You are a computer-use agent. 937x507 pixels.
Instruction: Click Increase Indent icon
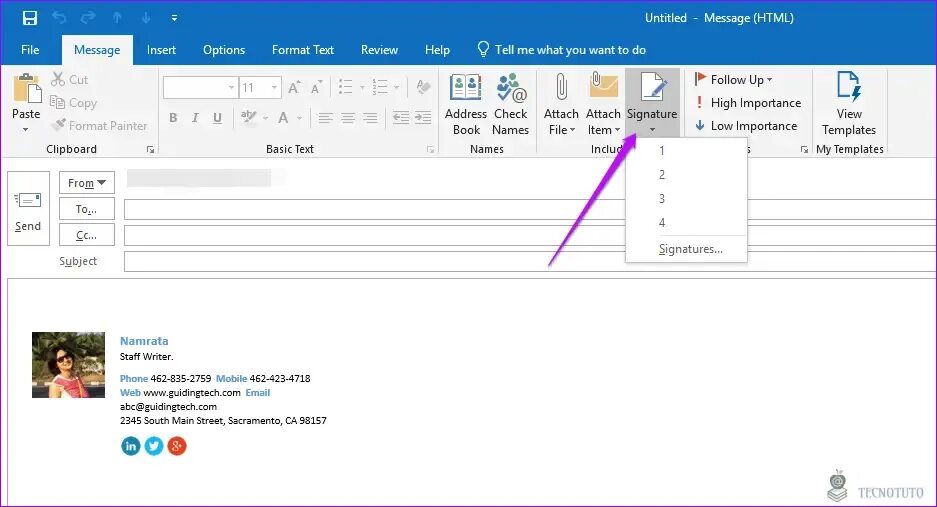[x=423, y=118]
